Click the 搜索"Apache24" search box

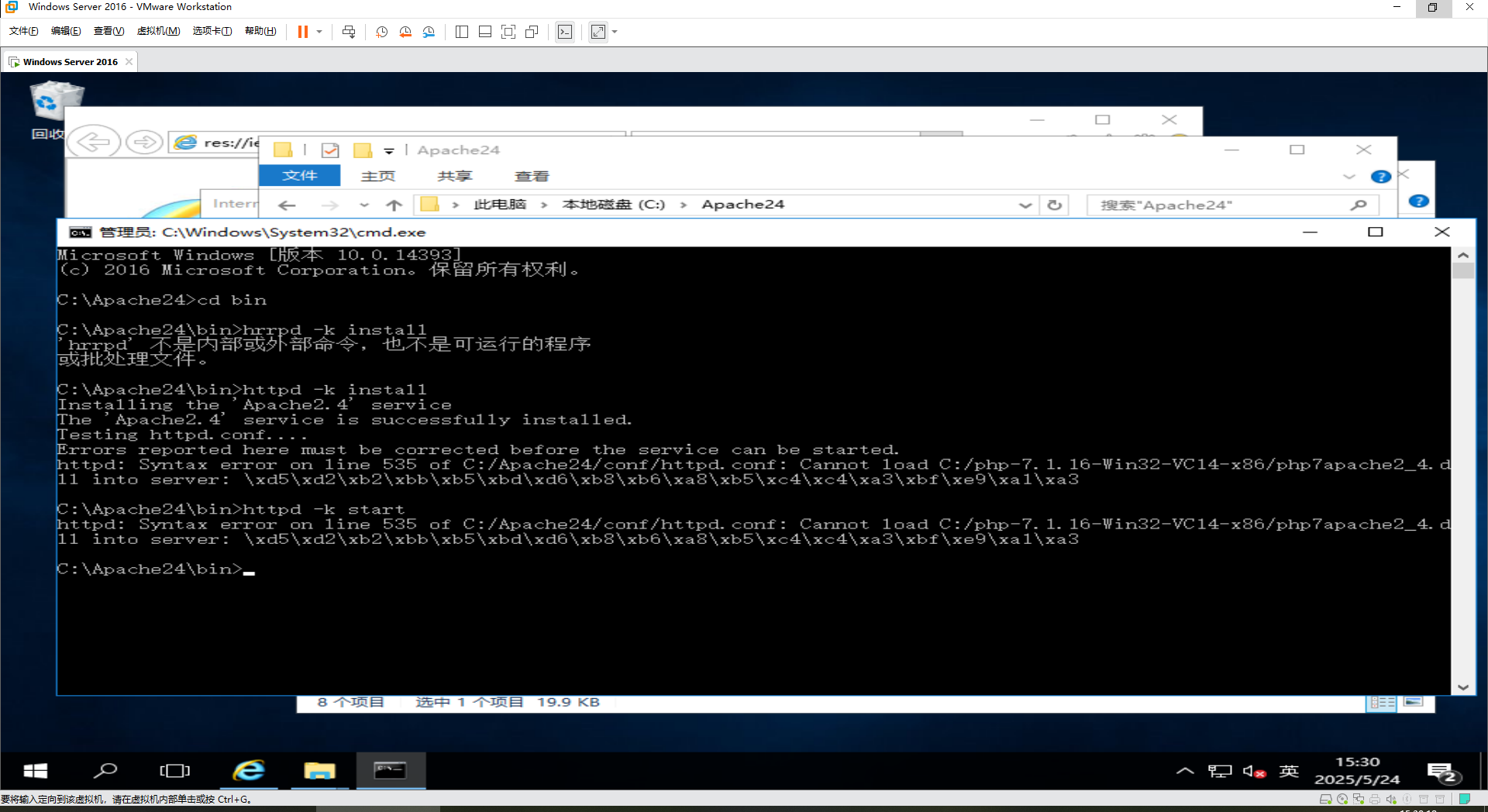pyautogui.click(x=1232, y=205)
